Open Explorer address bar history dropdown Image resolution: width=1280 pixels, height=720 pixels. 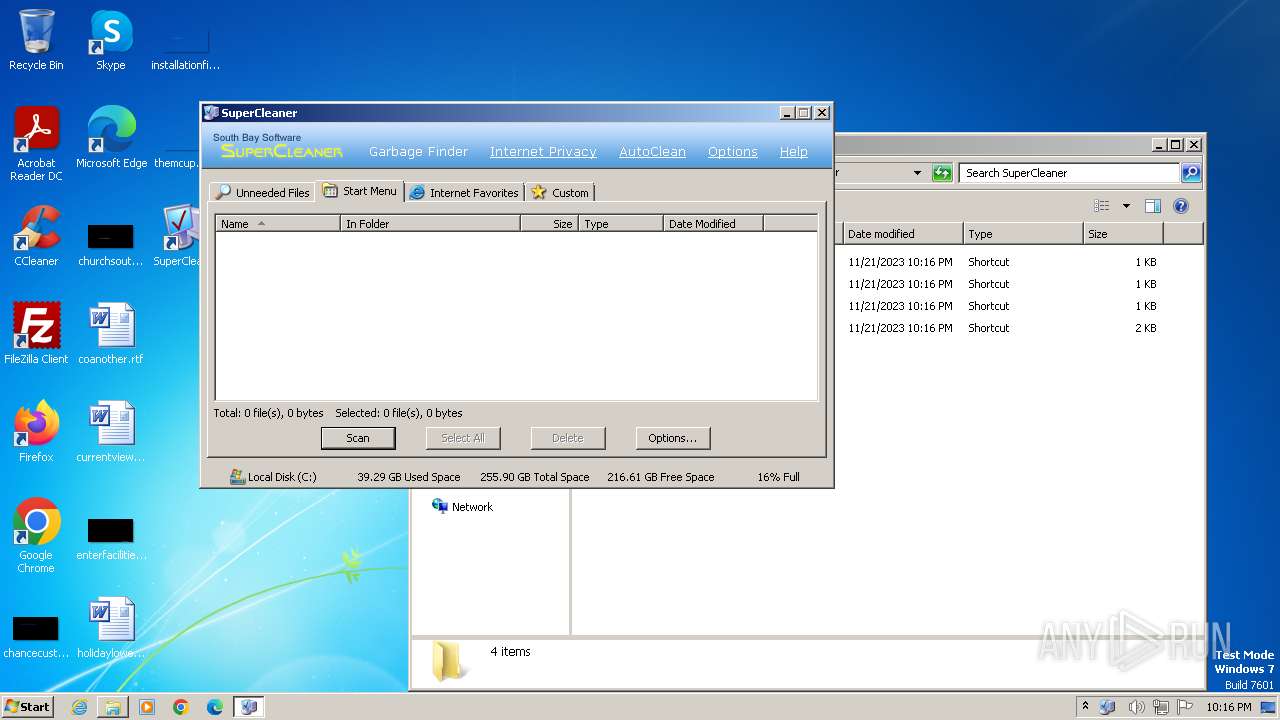[x=917, y=173]
